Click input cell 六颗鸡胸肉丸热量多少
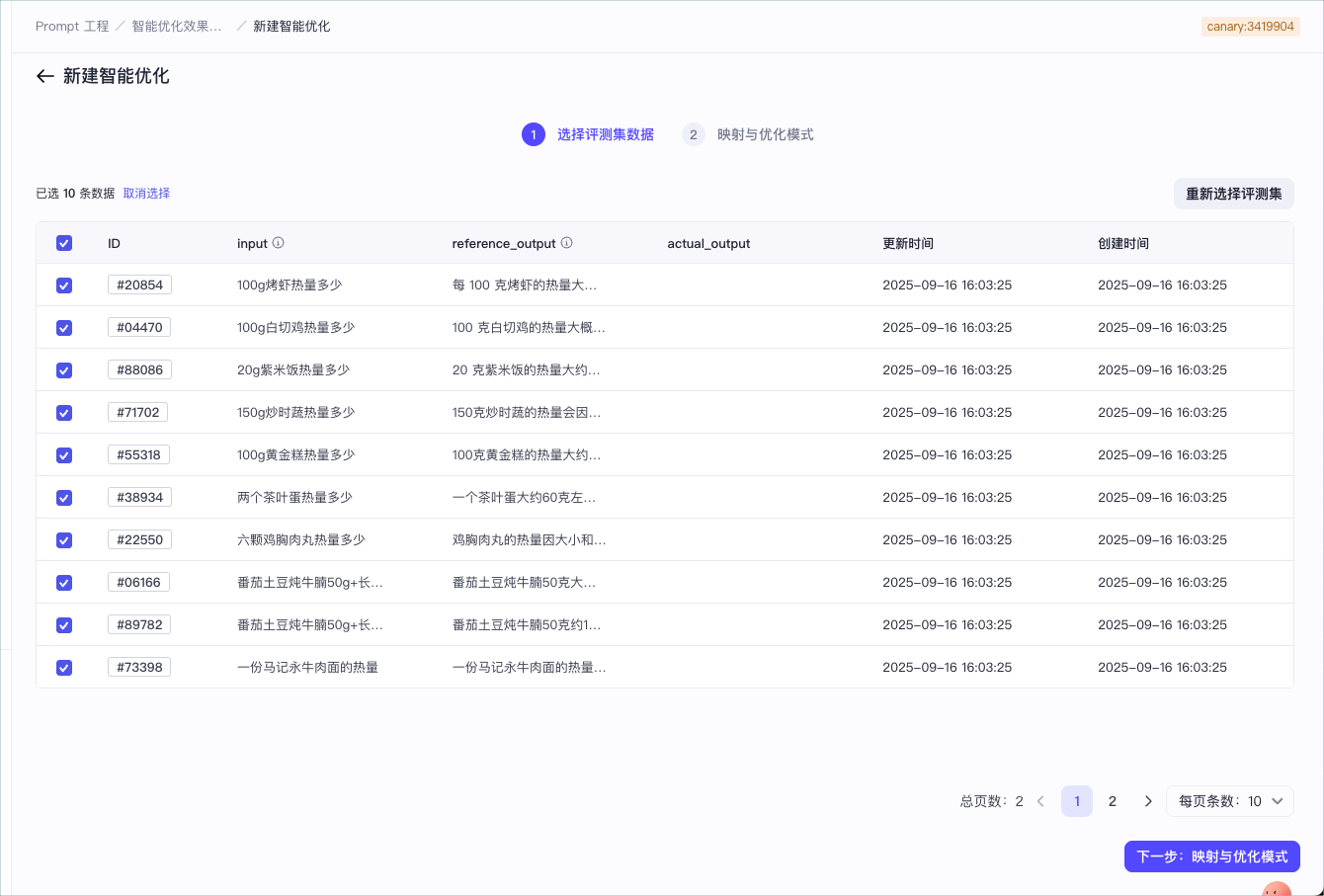The image size is (1324, 896). click(301, 539)
